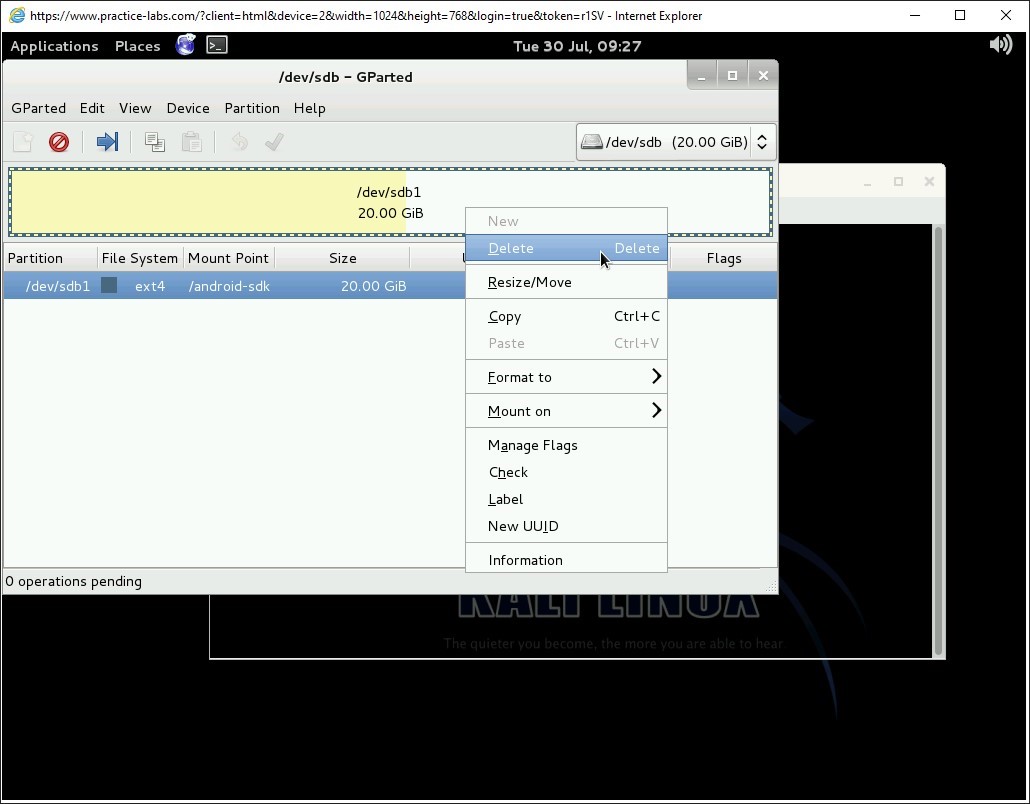The image size is (1030, 804).
Task: Open the terminal launcher in top panel
Action: coord(217,45)
